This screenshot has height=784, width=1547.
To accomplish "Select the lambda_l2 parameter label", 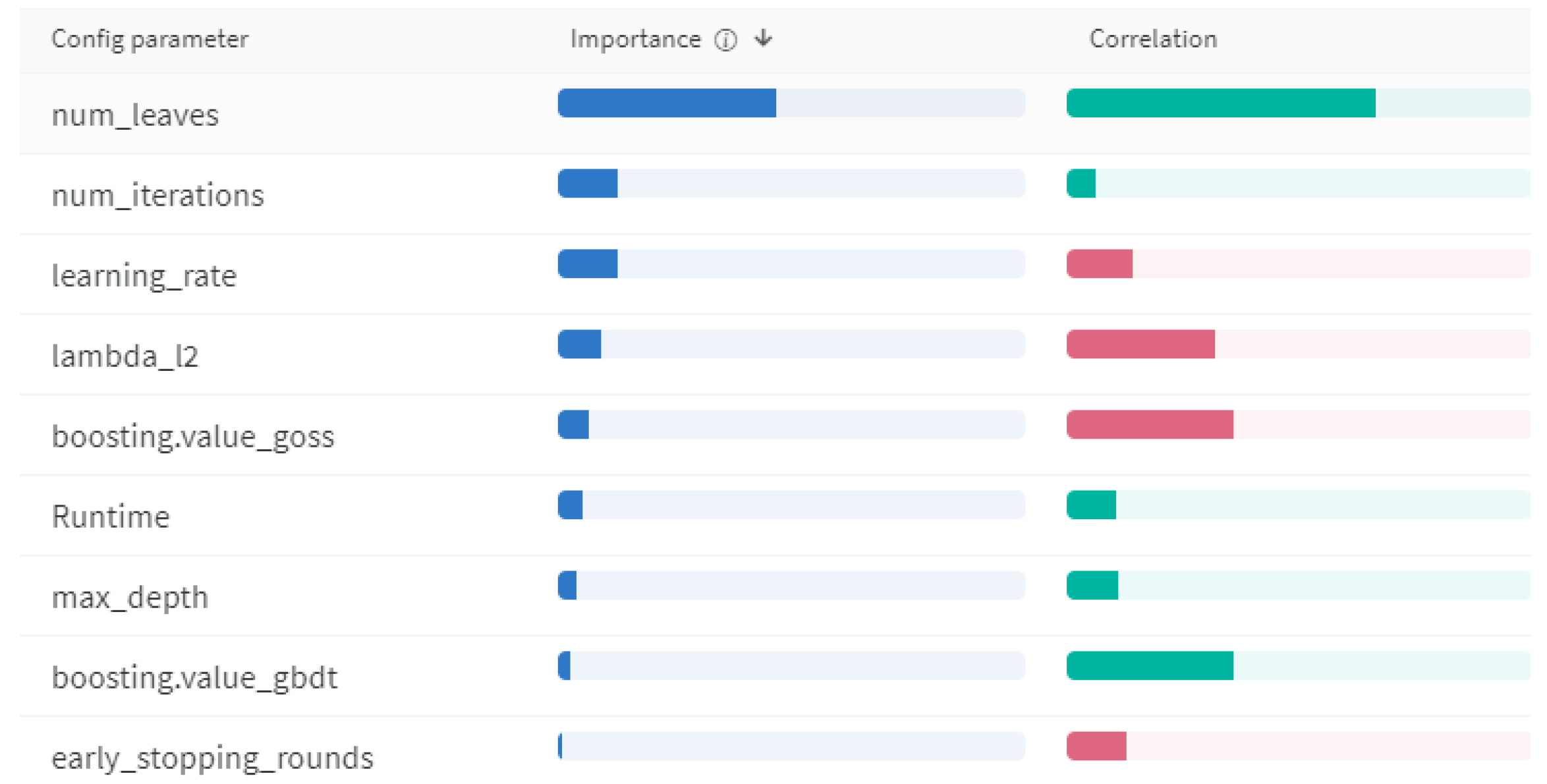I will click(125, 356).
